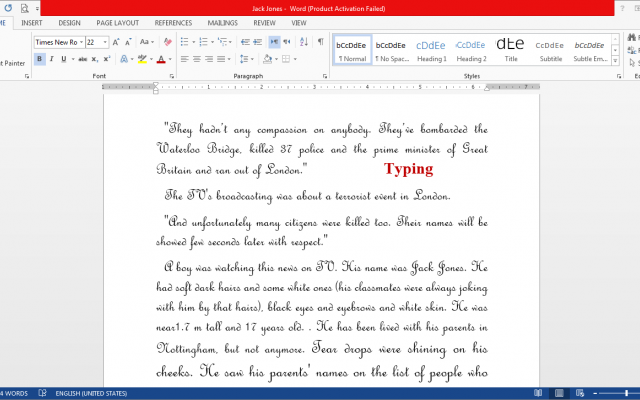Toggle right-to-left text direction

click(x=287, y=42)
